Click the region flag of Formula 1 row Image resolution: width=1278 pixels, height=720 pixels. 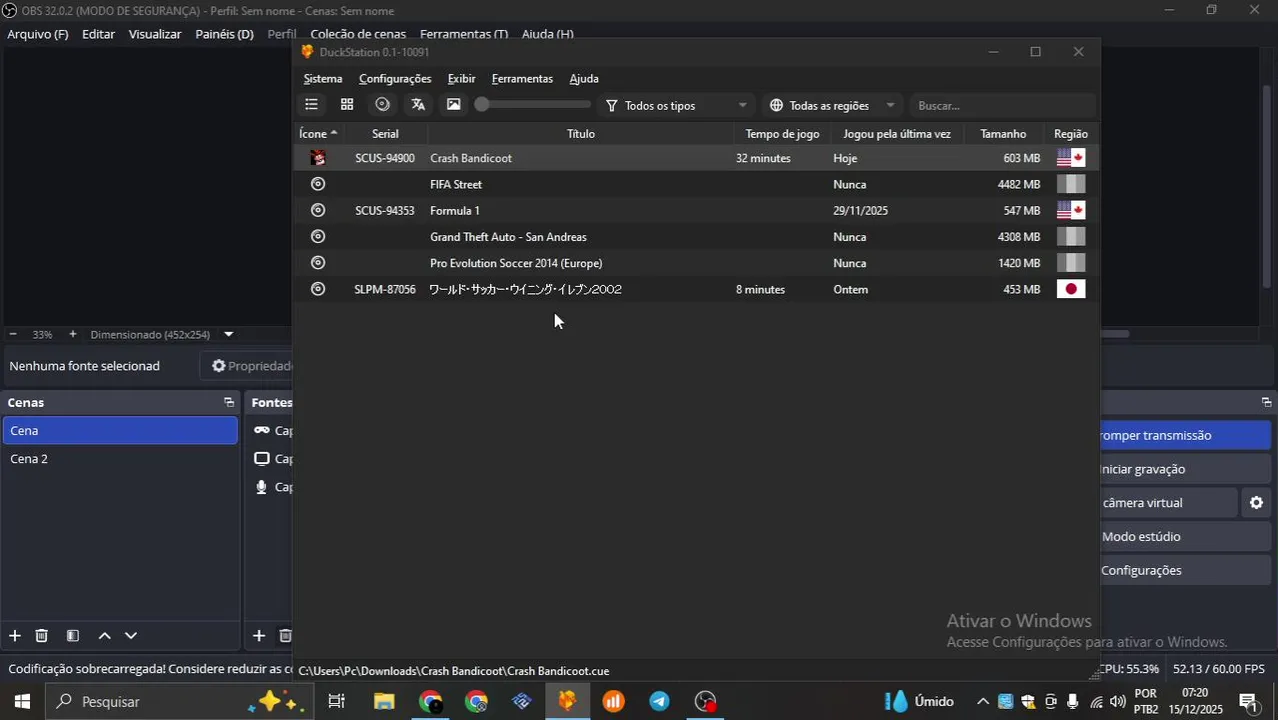[1070, 210]
